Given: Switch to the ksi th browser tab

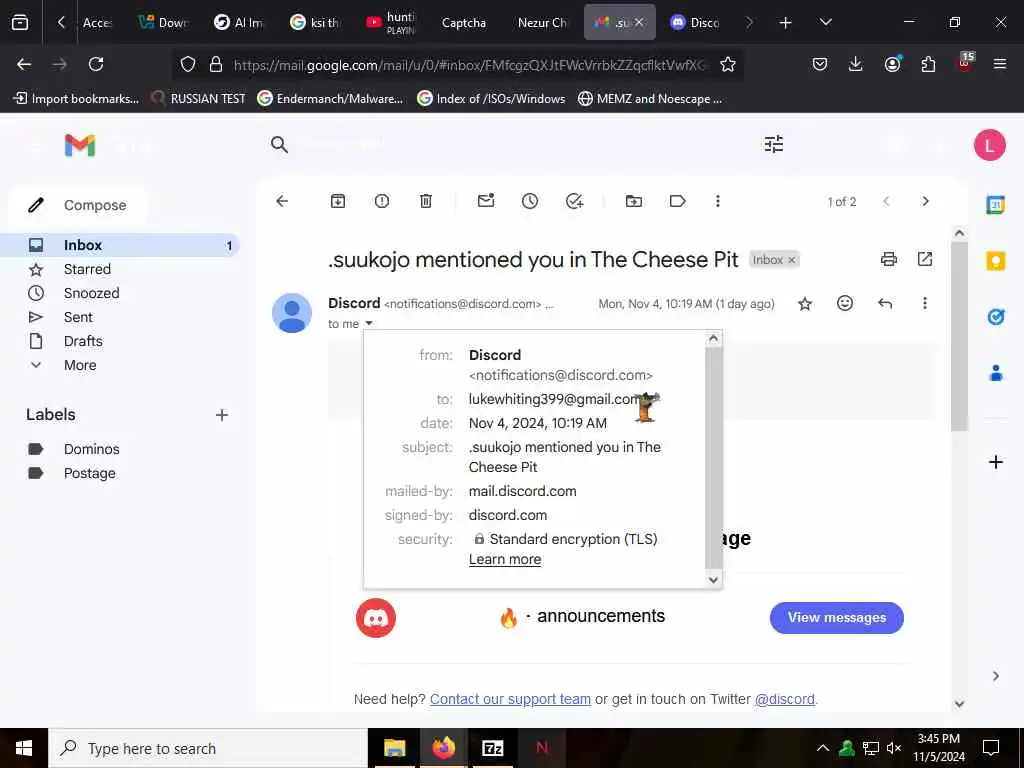Looking at the screenshot, I should [x=316, y=23].
